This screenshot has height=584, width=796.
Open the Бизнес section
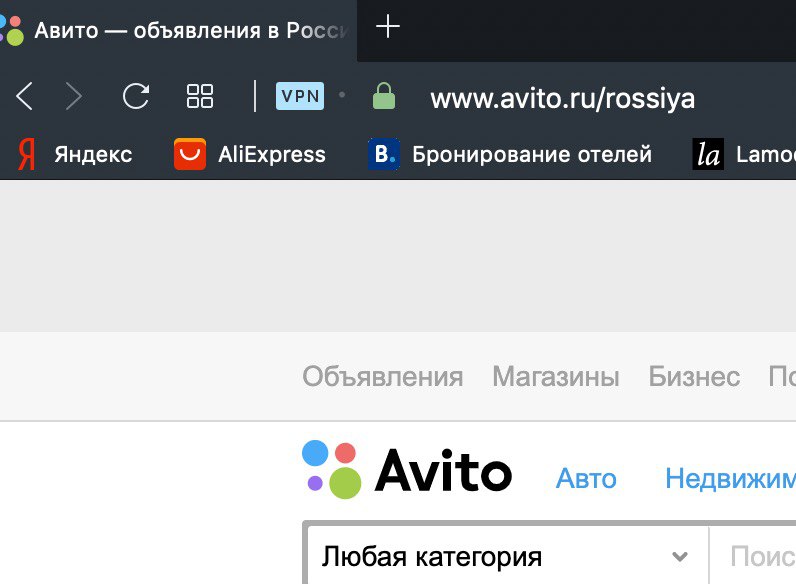(694, 377)
